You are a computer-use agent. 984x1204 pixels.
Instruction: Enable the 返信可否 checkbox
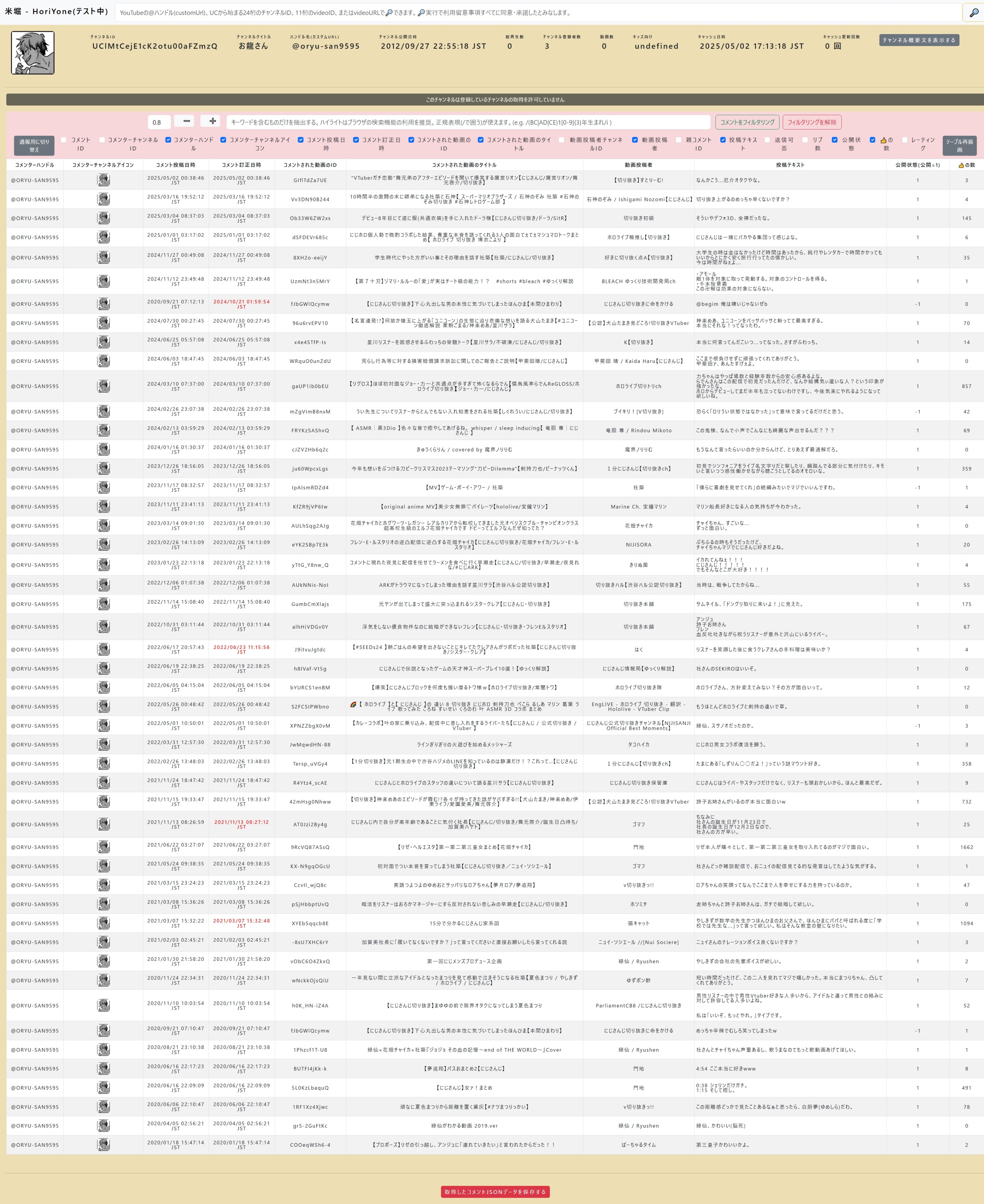[x=768, y=140]
